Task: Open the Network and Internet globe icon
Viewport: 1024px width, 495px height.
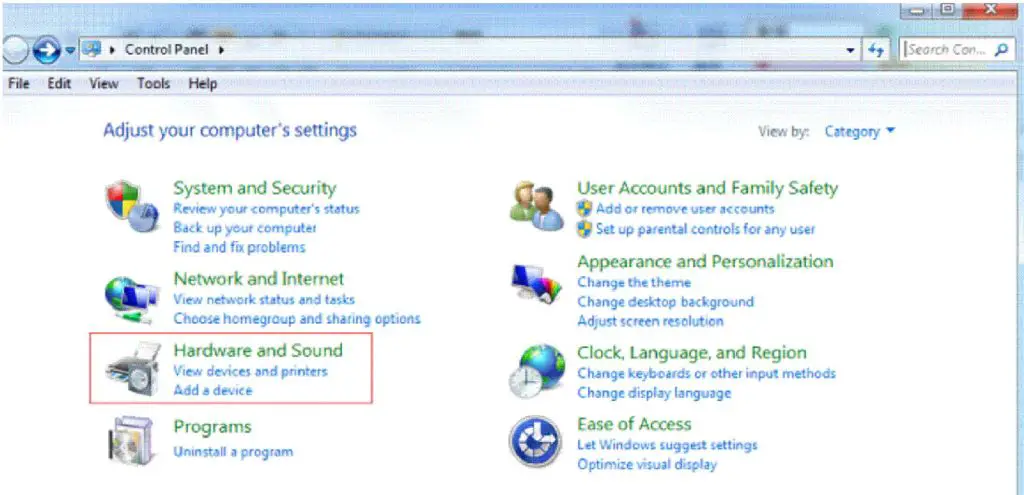Action: click(x=132, y=300)
